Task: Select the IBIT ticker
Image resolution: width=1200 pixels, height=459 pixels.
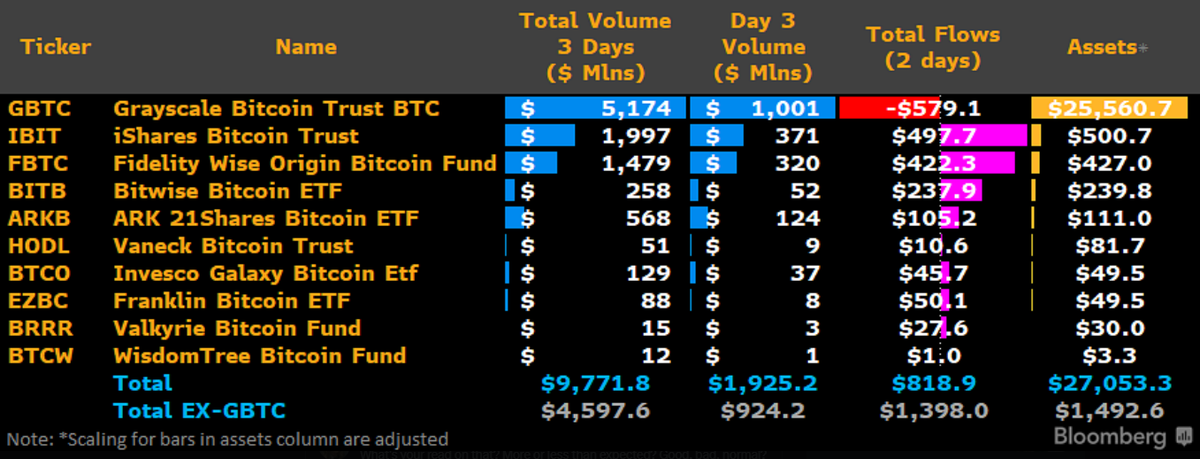Action: (x=29, y=136)
